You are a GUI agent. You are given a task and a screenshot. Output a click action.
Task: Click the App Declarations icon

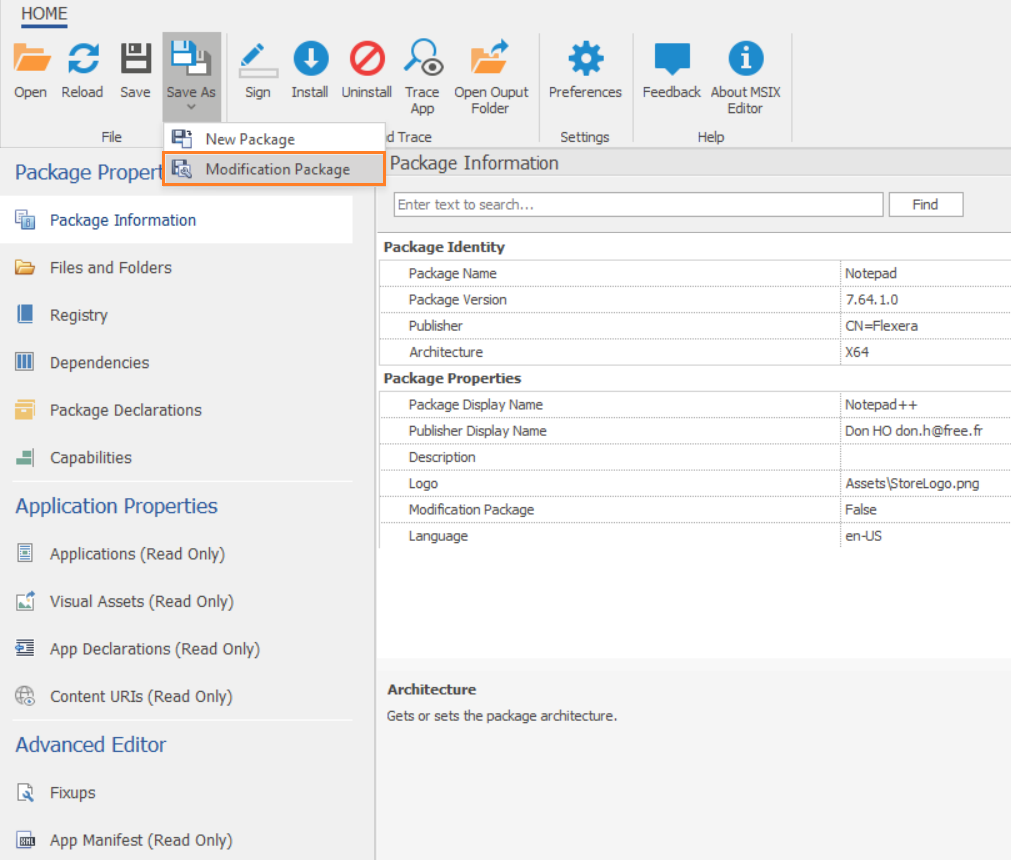click(25, 648)
